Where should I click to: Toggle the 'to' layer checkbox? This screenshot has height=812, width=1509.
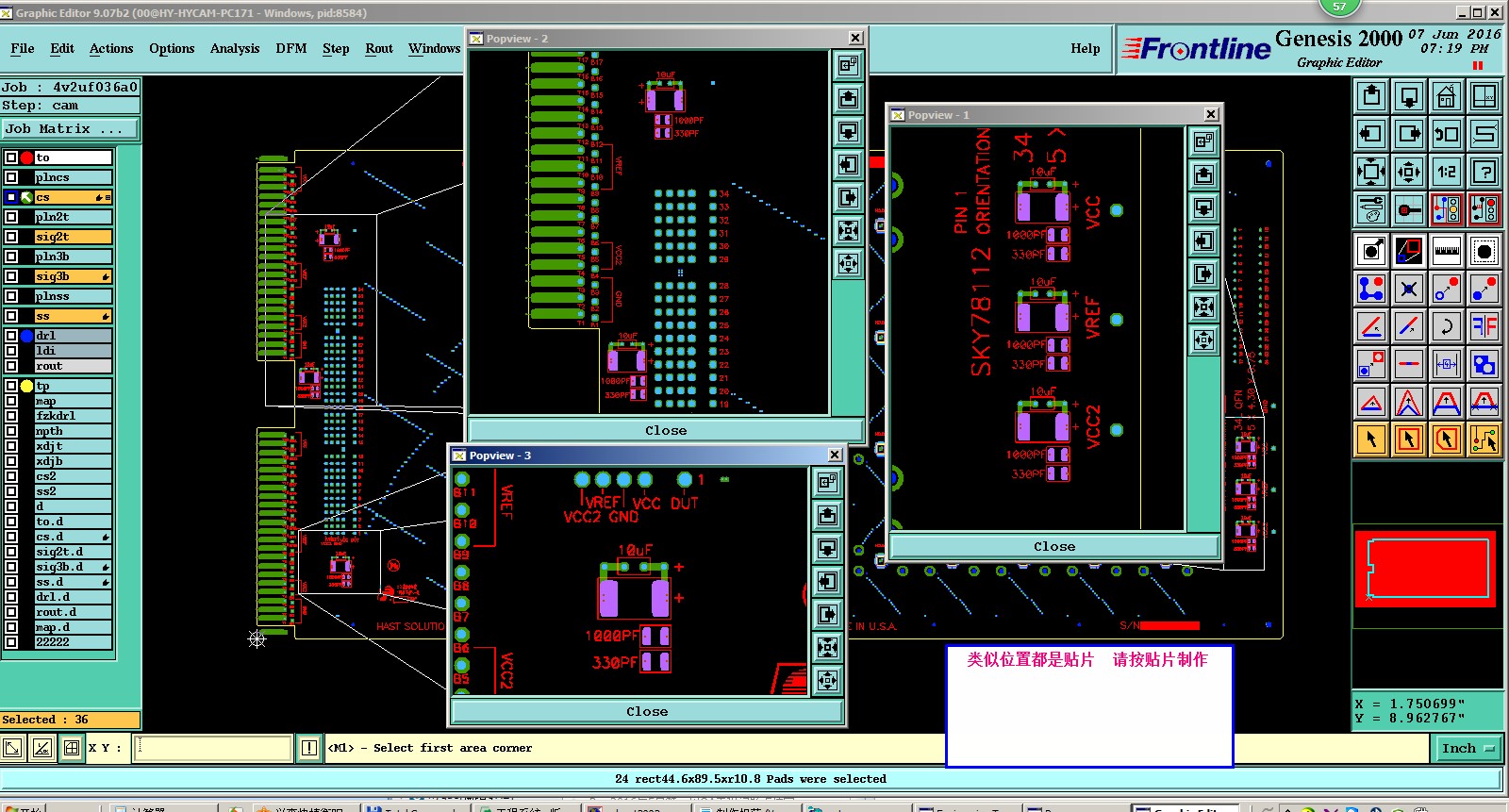click(11, 157)
